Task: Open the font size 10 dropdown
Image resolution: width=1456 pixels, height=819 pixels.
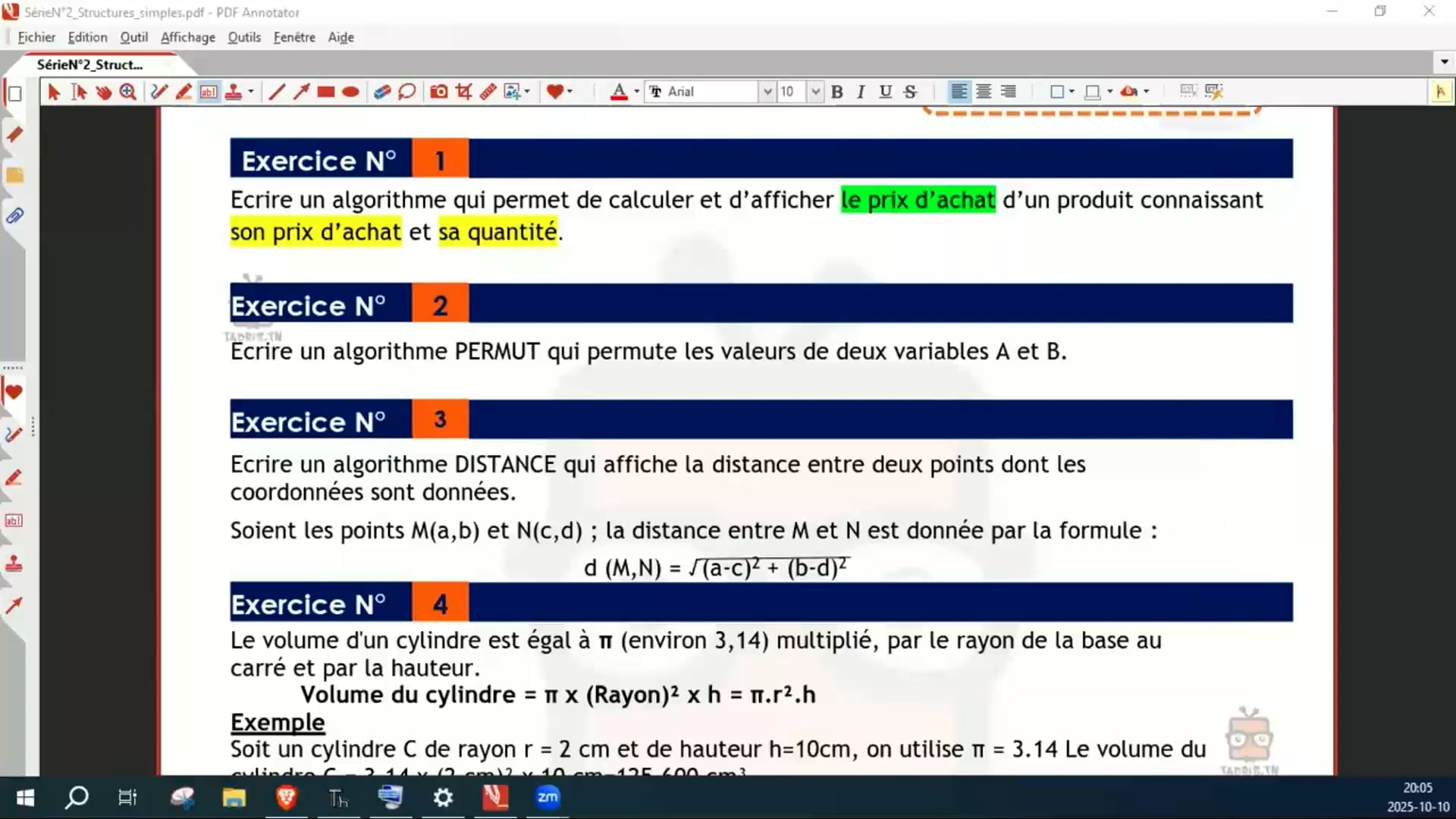Action: click(x=815, y=92)
